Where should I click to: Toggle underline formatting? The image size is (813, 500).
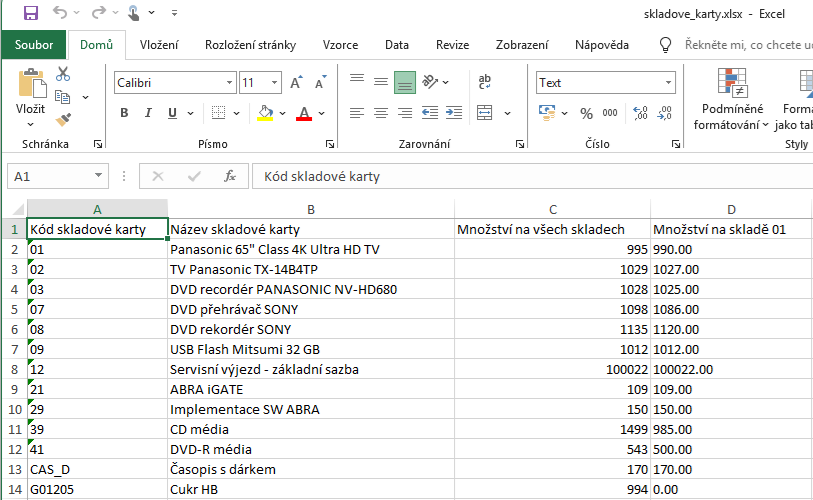pos(173,113)
